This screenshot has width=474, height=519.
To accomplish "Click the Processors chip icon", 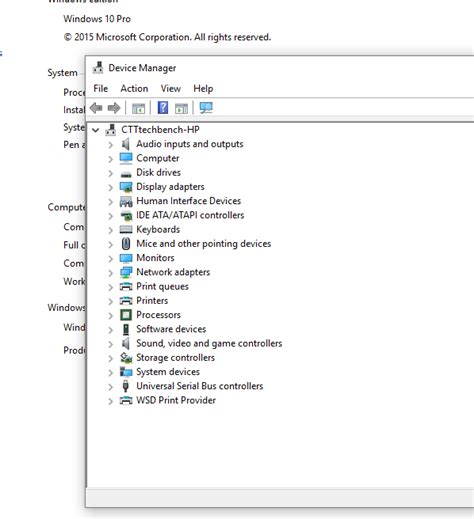I will (126, 315).
